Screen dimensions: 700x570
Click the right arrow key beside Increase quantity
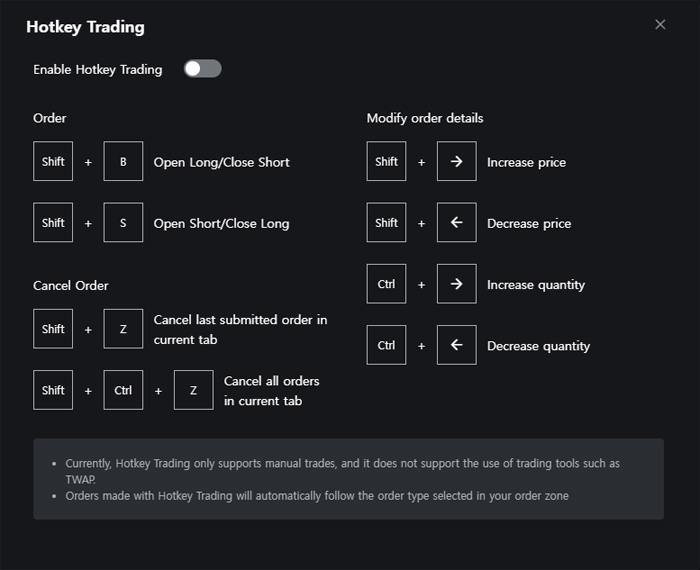point(456,284)
